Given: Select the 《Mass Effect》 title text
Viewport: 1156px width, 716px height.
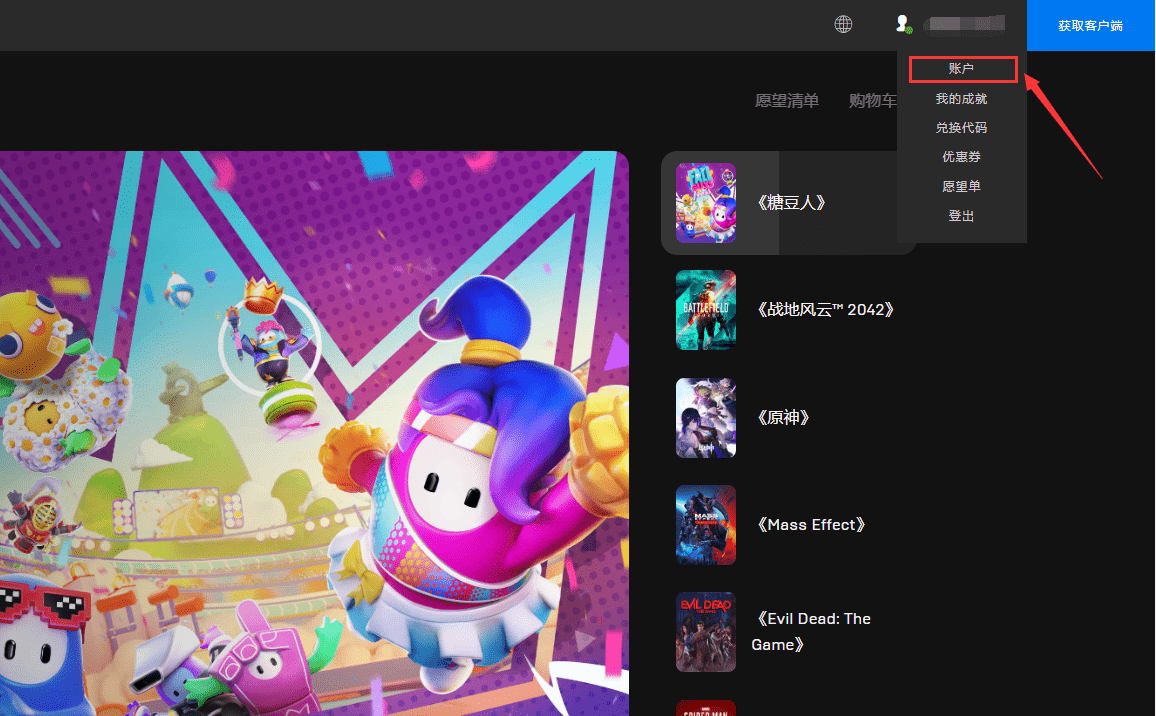Looking at the screenshot, I should (x=810, y=525).
